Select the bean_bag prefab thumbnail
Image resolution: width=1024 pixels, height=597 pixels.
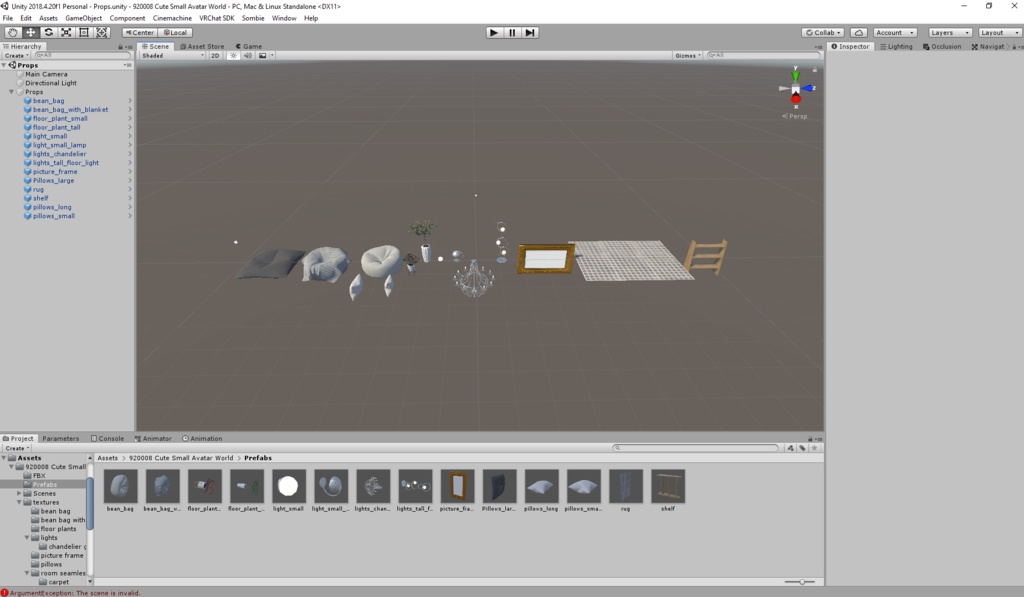(120, 487)
